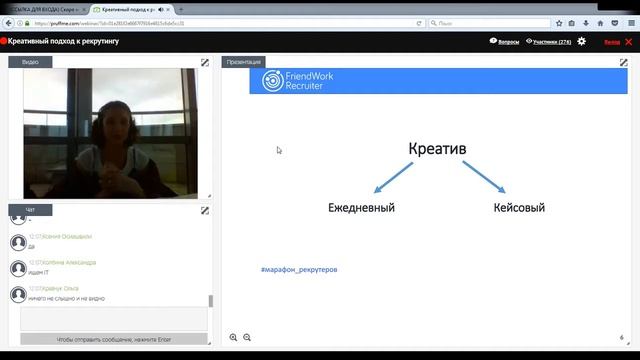640x360 pixels.
Task: Click the 'Креатив' slide heading
Action: coord(437,149)
